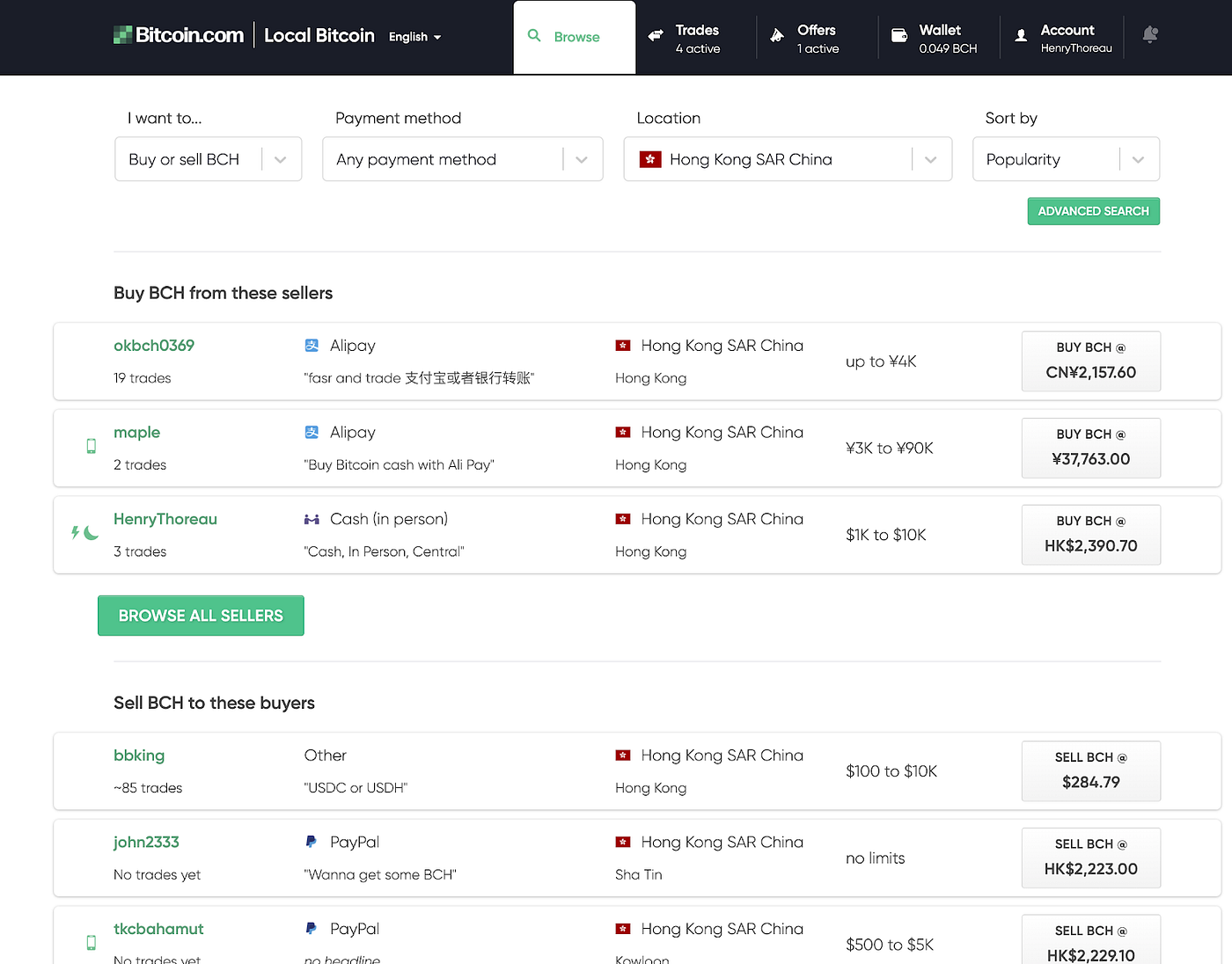
Task: Click the "~85 trades" text
Action: (x=148, y=788)
